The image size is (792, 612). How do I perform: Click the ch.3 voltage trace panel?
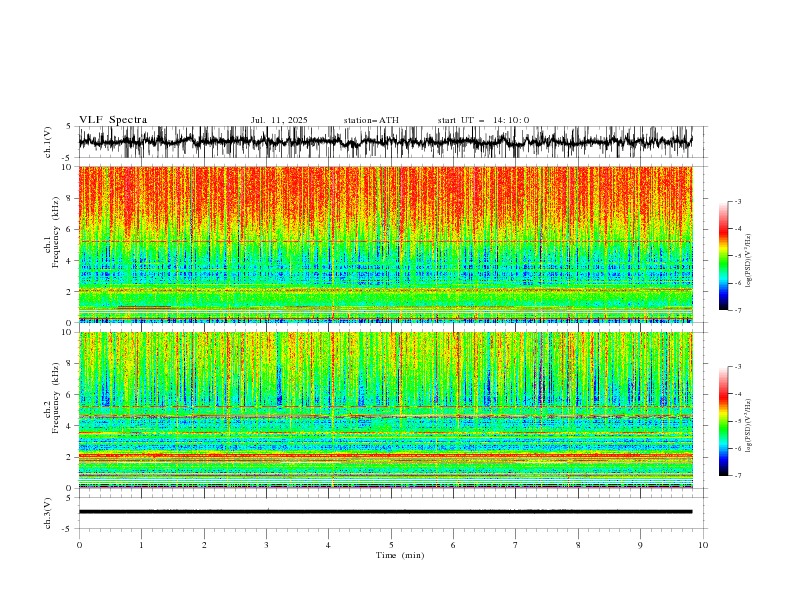(x=393, y=513)
